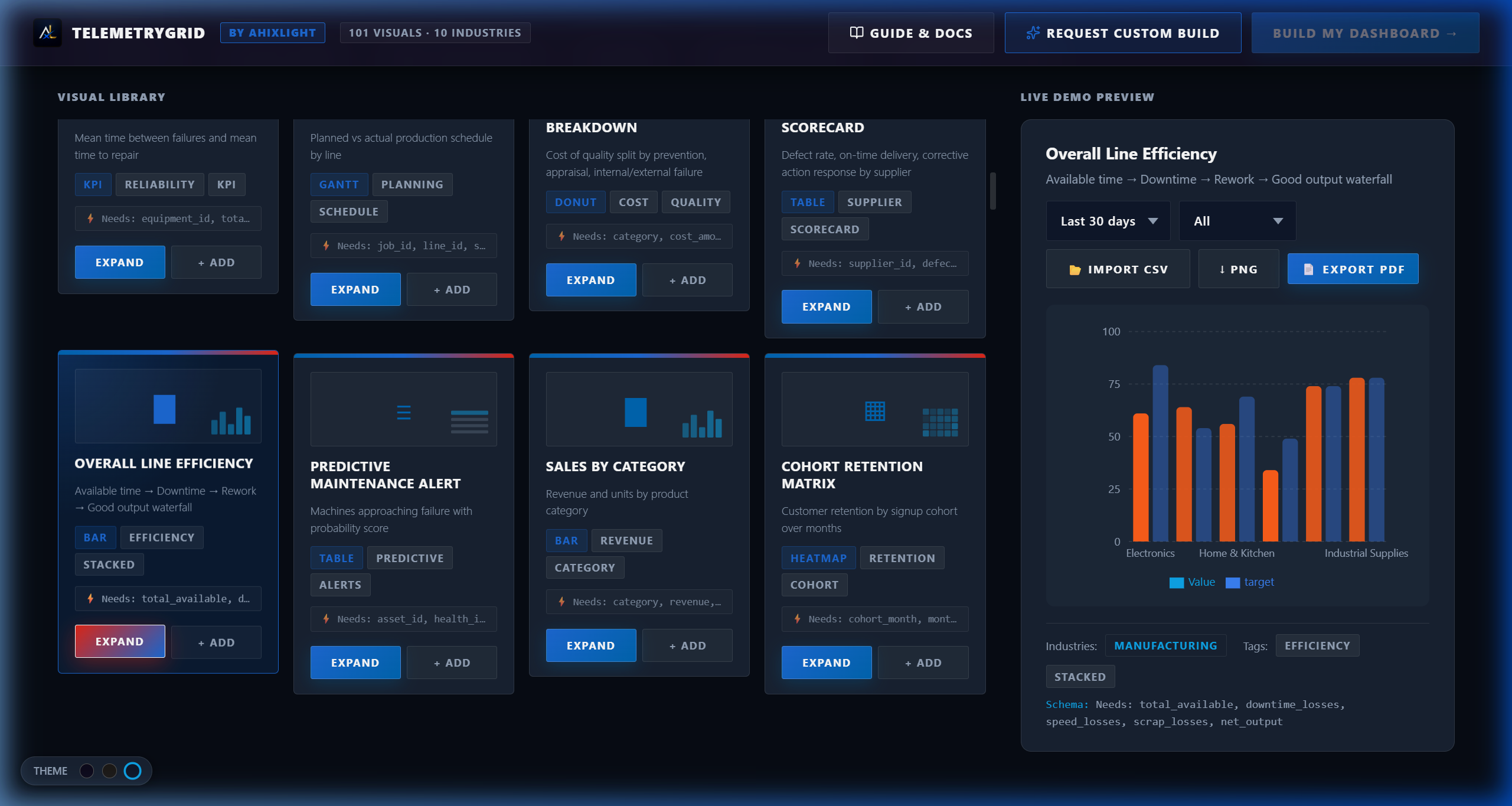Click the list icon on Predictive Maintenance Alert card
The image size is (1512, 806).
pyautogui.click(x=404, y=412)
